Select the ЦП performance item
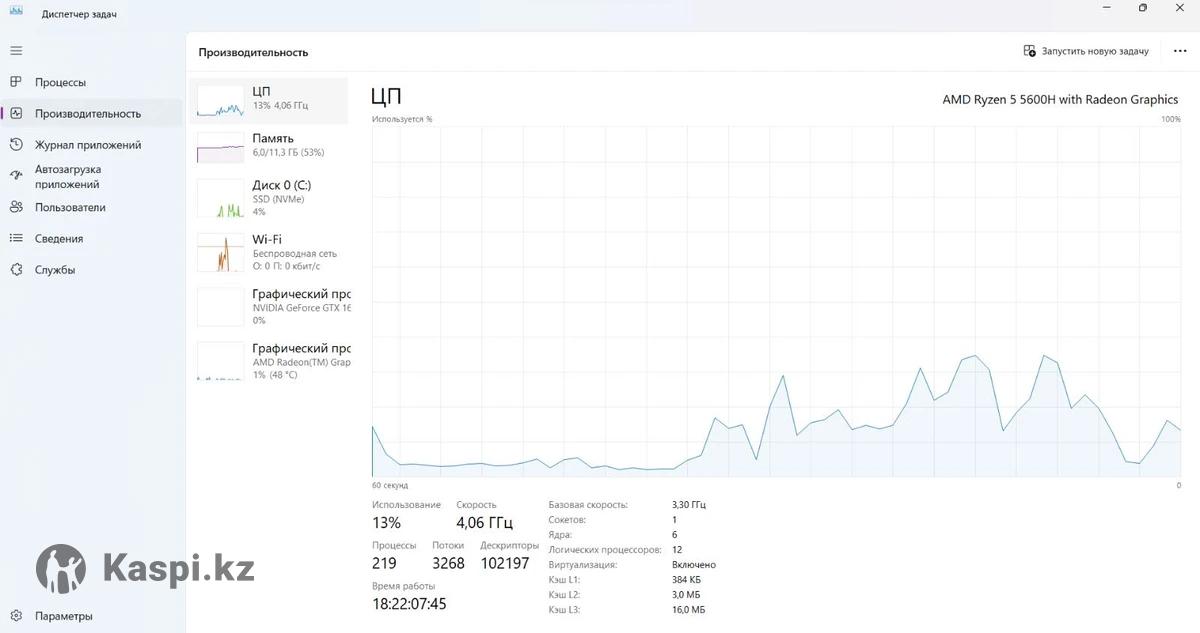This screenshot has width=1200, height=633. (x=268, y=98)
